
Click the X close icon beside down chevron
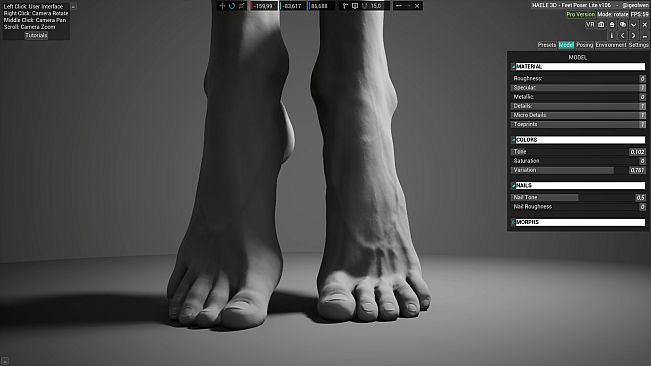coord(644,24)
